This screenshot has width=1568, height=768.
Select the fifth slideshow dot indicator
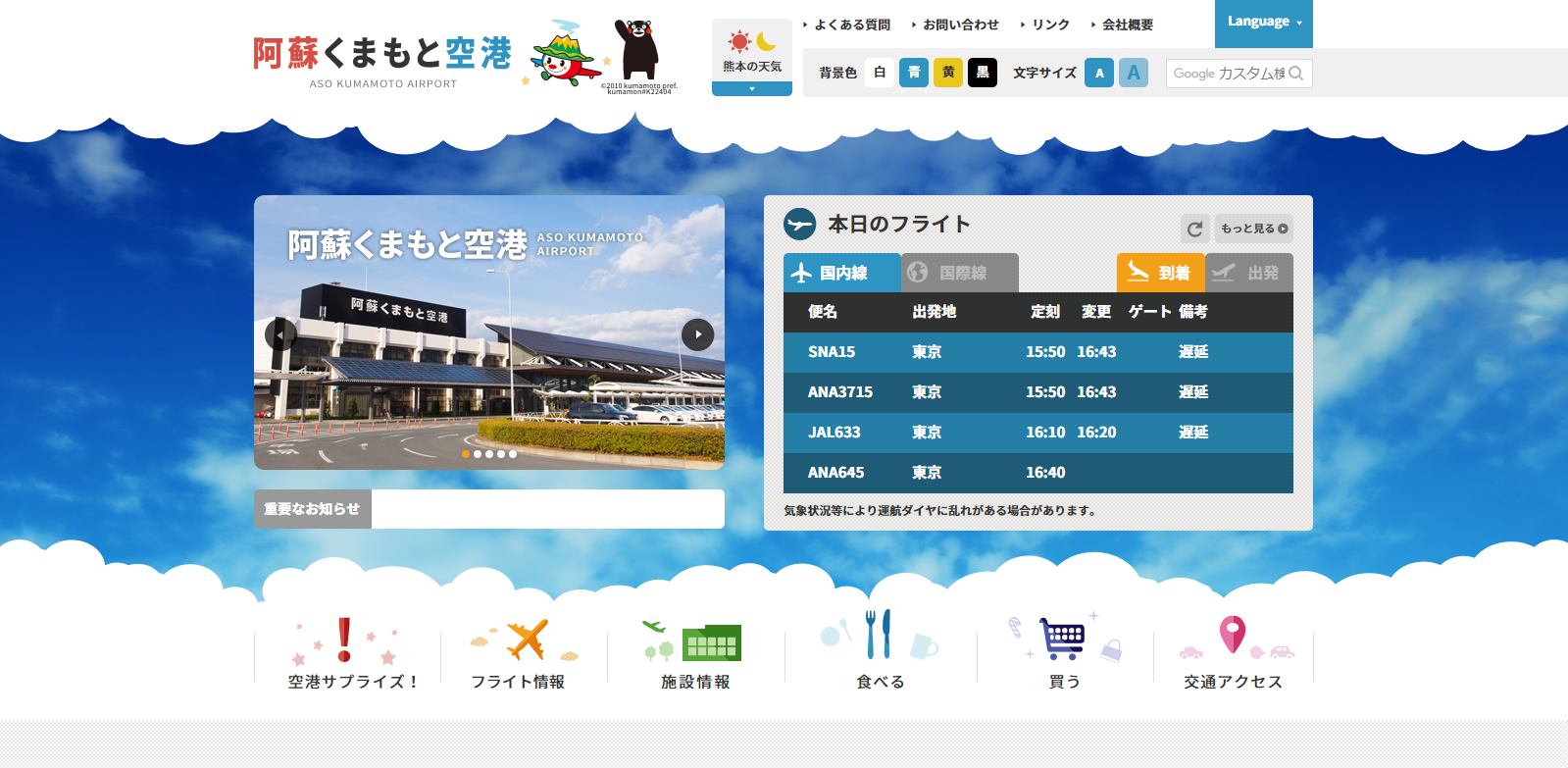(x=513, y=454)
